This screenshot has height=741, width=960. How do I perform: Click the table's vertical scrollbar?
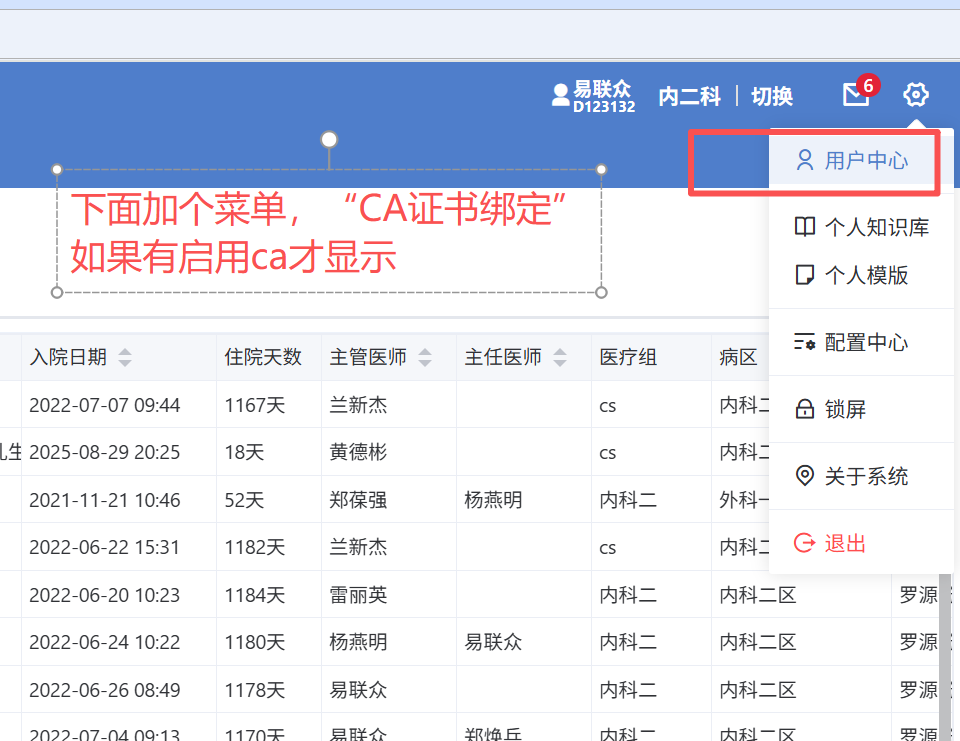[x=945, y=655]
